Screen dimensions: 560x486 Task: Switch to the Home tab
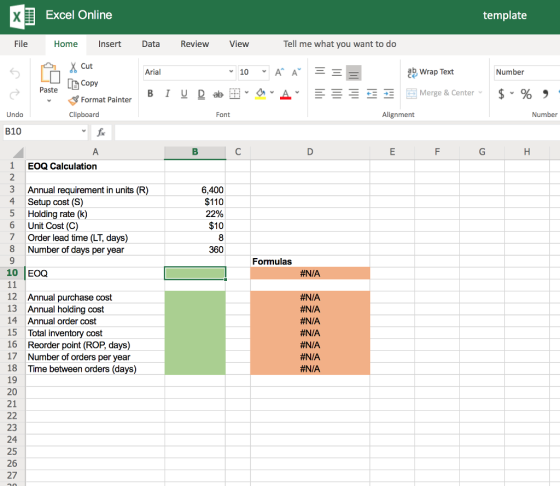(66, 44)
